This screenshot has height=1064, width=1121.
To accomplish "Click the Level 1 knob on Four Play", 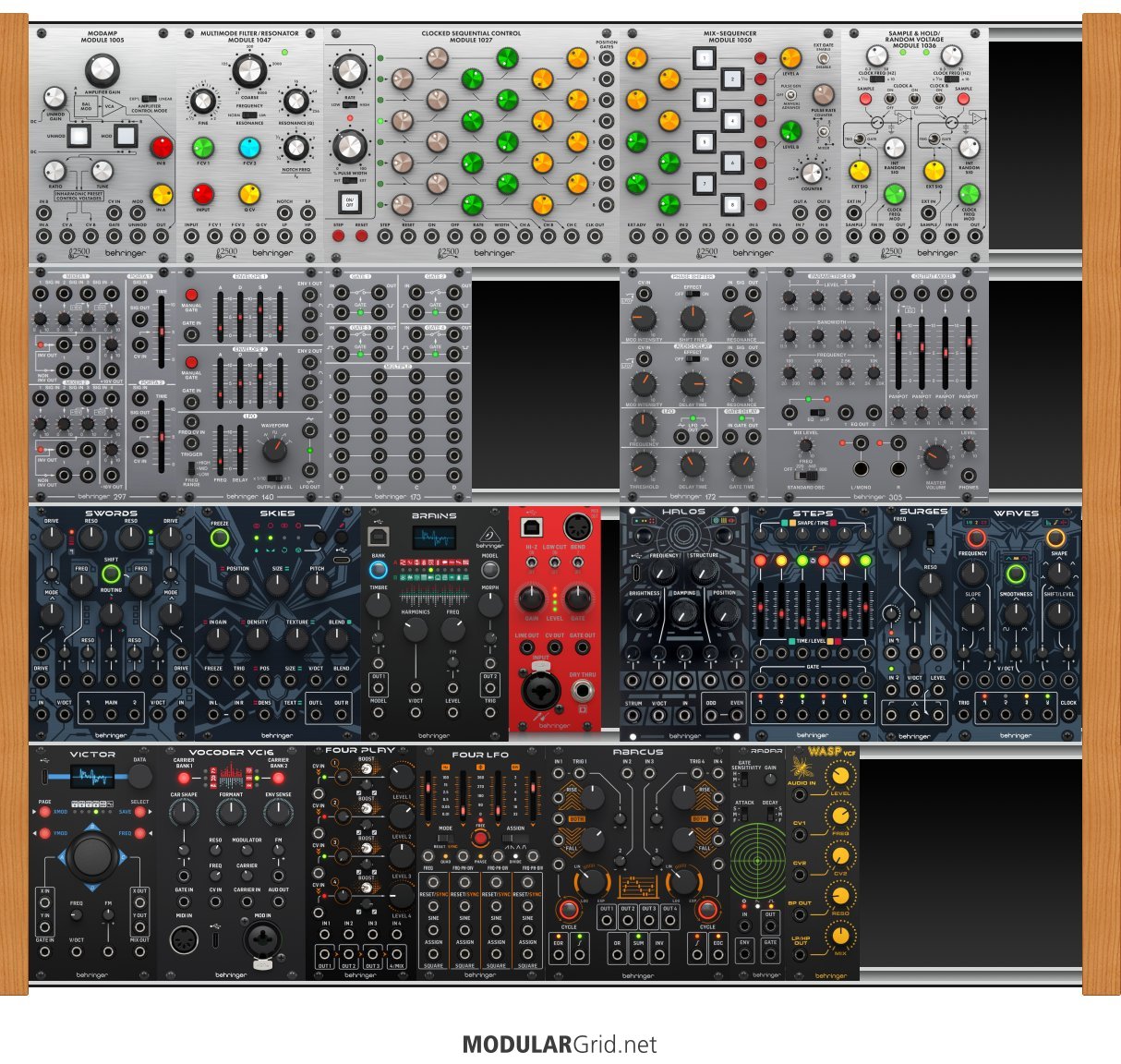I will coord(402,776).
